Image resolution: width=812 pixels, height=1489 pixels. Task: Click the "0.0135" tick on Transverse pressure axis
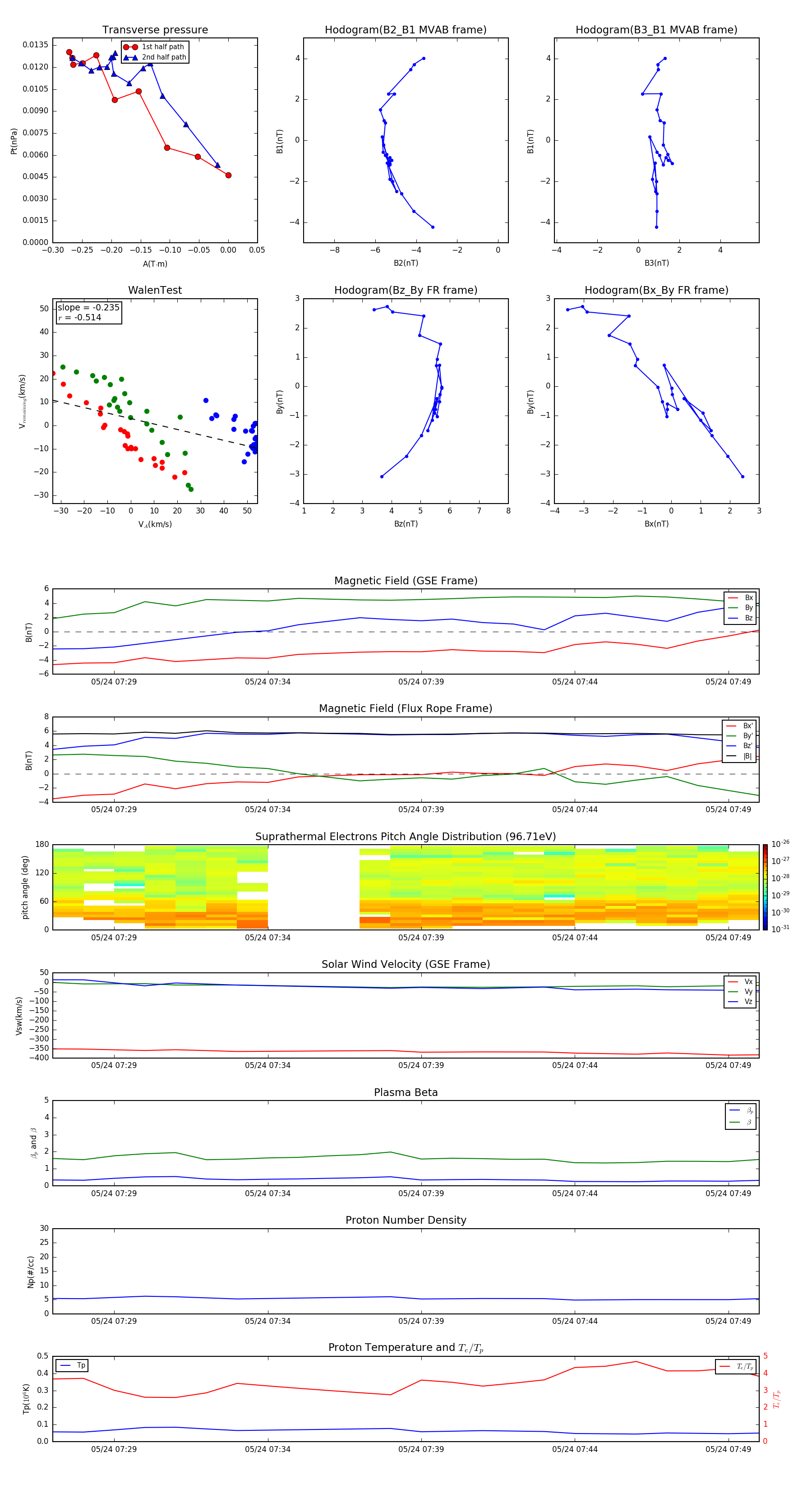coord(35,45)
